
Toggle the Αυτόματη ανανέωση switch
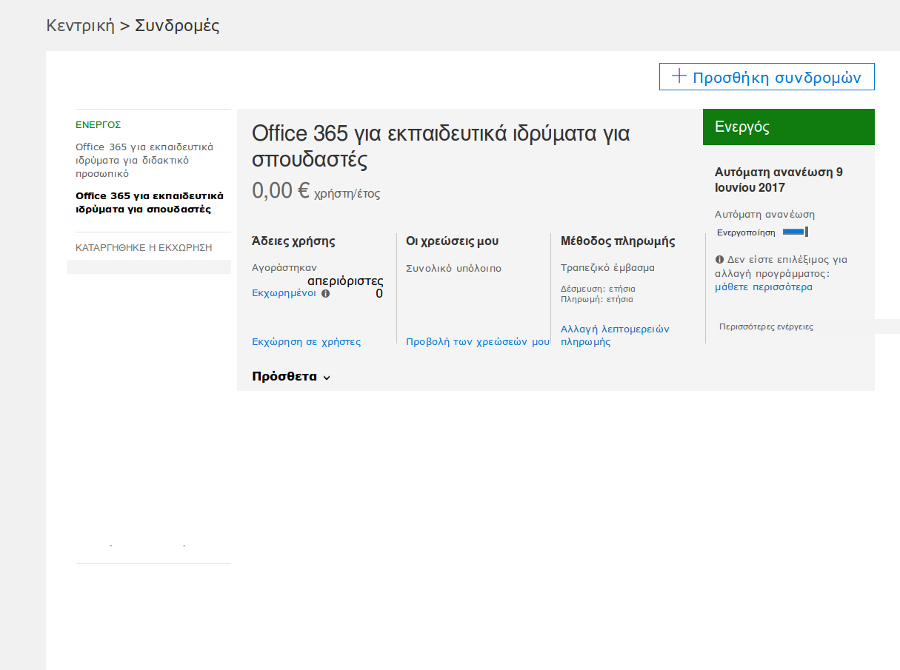(794, 232)
